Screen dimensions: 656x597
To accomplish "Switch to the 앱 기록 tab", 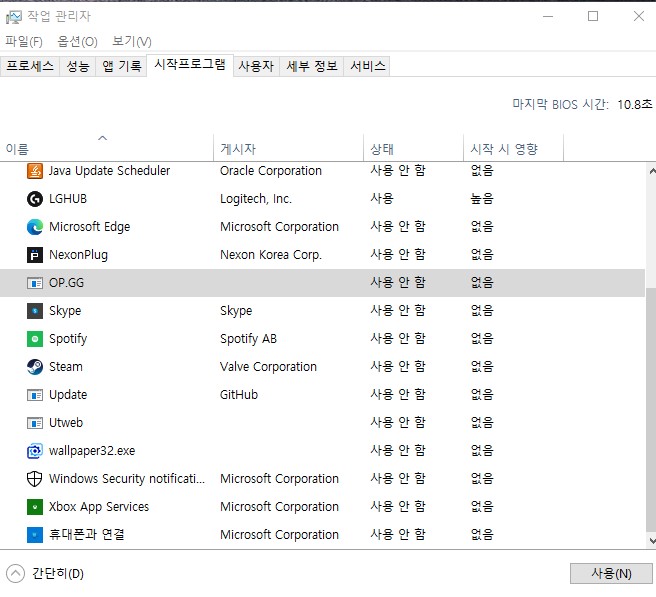I will (122, 66).
